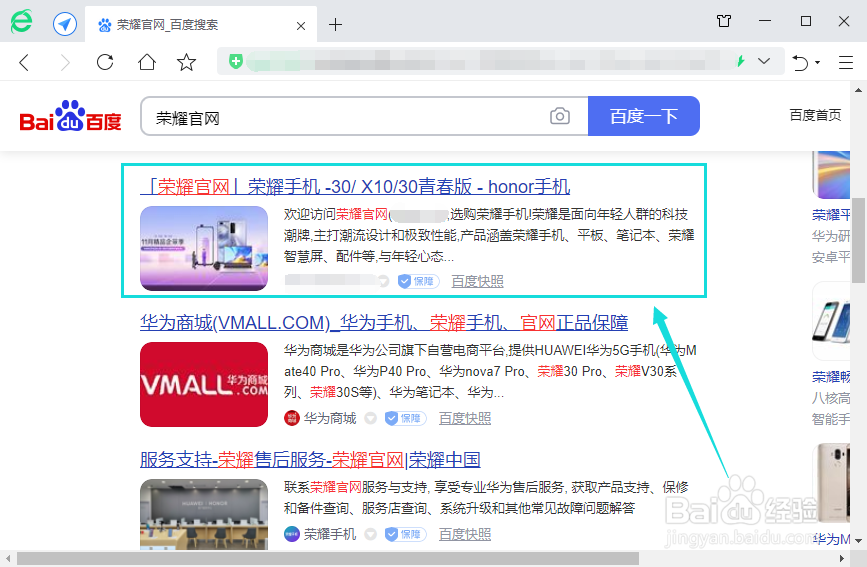Click the 华为商城 source name
Image resolution: width=867 pixels, height=567 pixels.
click(x=330, y=418)
